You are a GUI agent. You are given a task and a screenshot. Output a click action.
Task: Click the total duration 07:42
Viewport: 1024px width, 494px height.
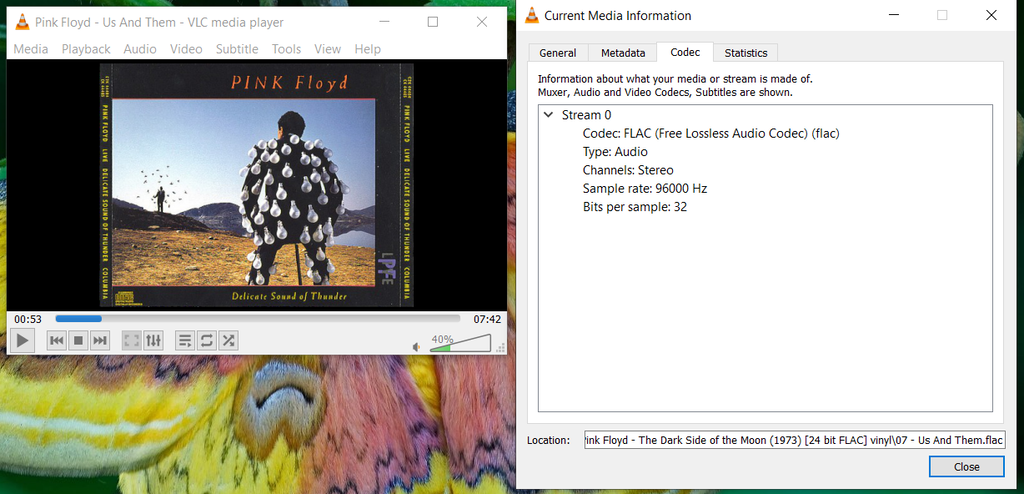(x=487, y=320)
